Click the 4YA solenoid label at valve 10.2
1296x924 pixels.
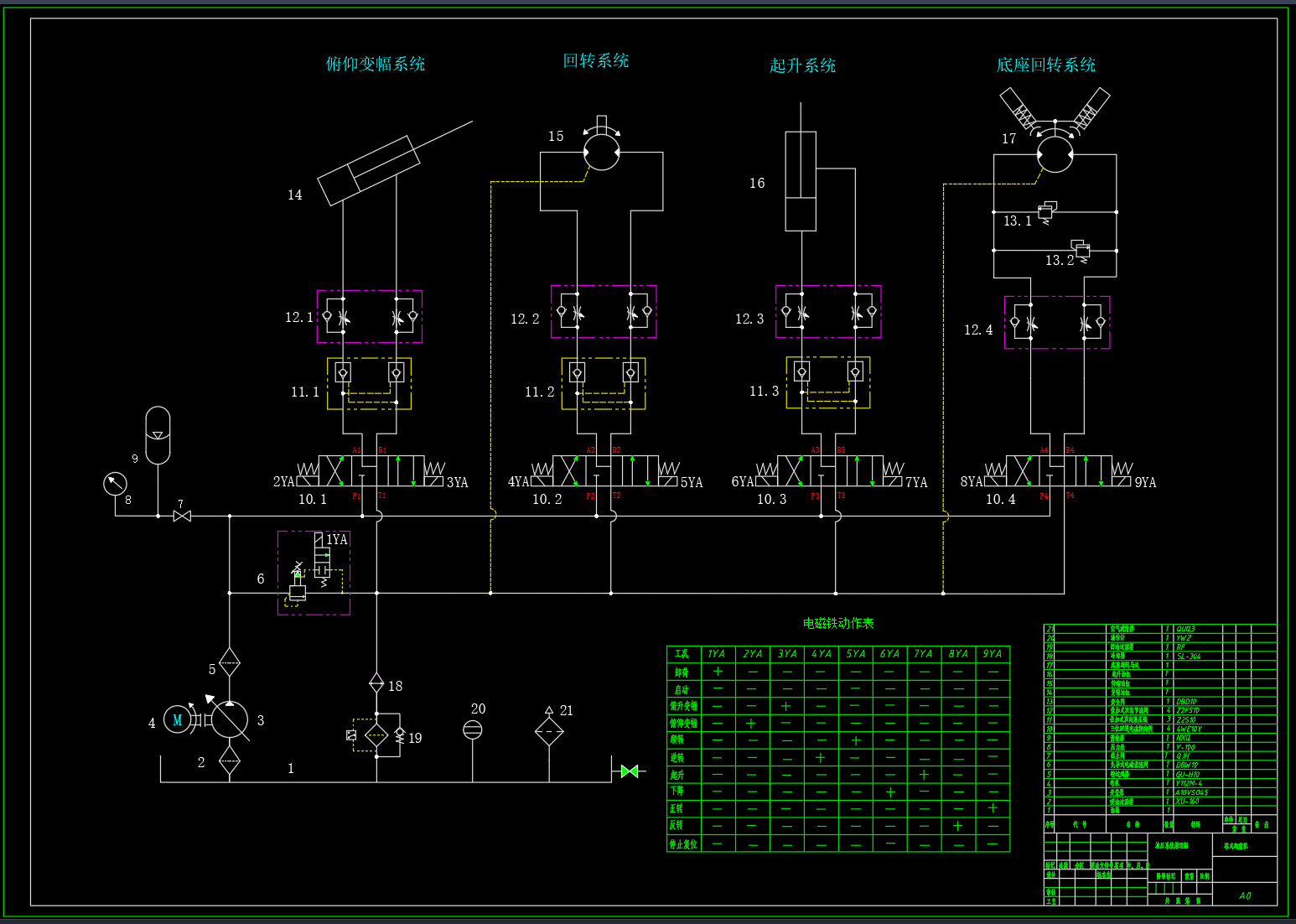click(518, 482)
